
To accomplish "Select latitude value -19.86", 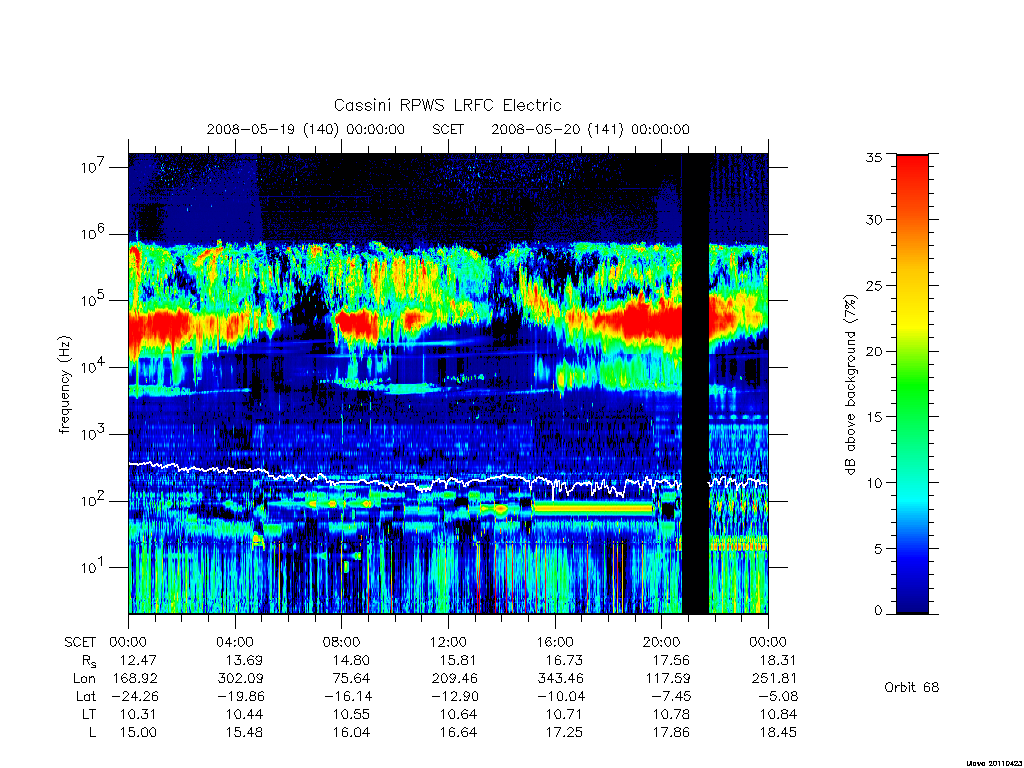I will click(x=240, y=696).
